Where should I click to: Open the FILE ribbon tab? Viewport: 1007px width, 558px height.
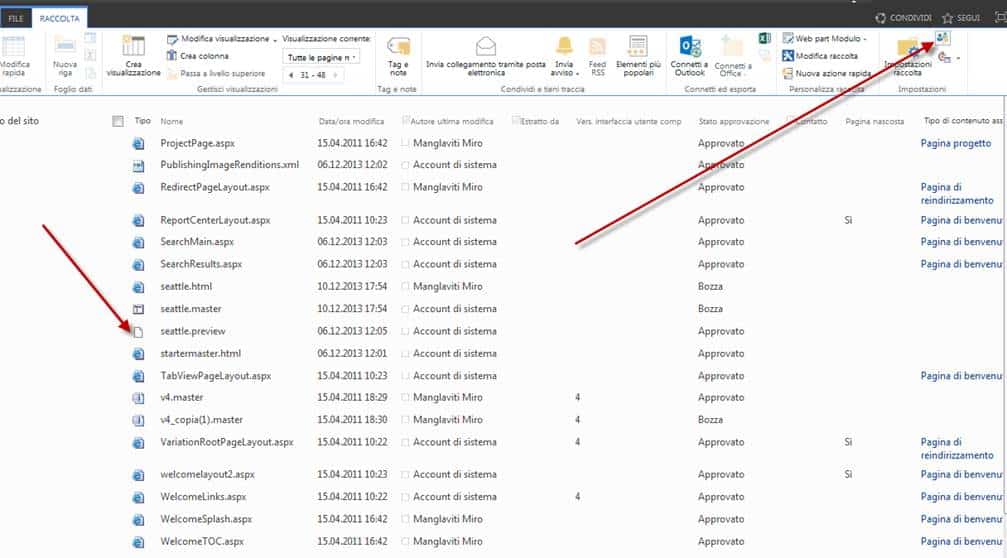click(x=15, y=18)
